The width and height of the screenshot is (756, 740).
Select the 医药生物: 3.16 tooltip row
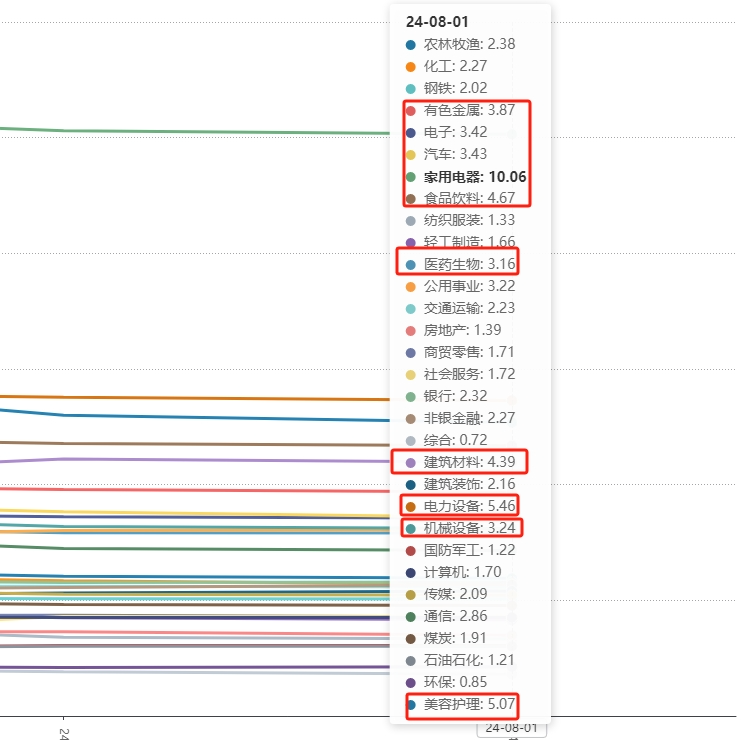tap(460, 264)
